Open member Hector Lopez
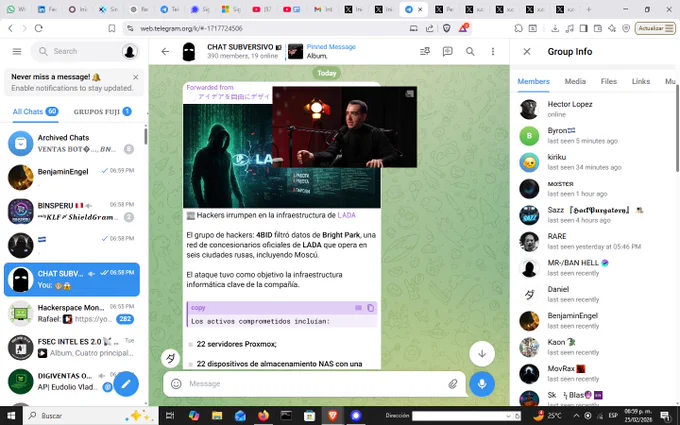This screenshot has height=425, width=680. 595,109
